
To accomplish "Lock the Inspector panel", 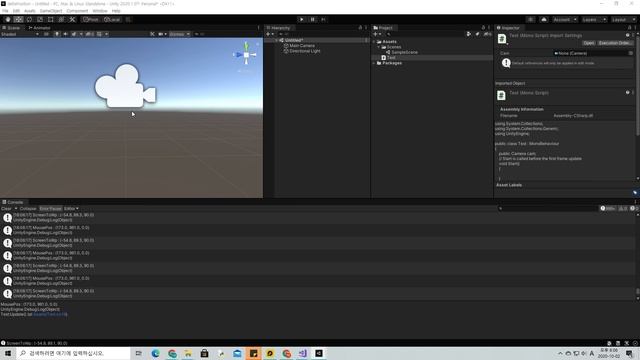I will [x=629, y=28].
